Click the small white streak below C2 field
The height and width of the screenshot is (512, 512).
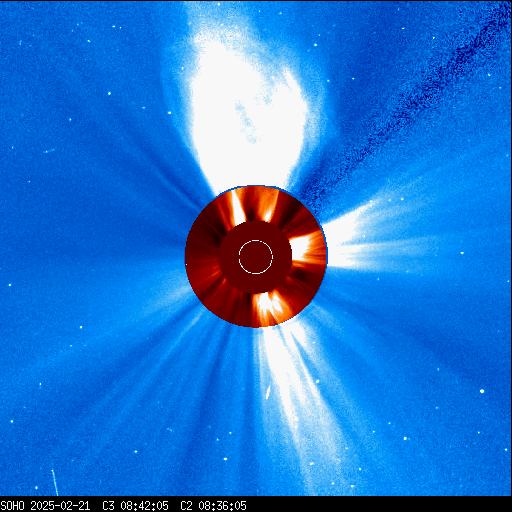pos(268,392)
